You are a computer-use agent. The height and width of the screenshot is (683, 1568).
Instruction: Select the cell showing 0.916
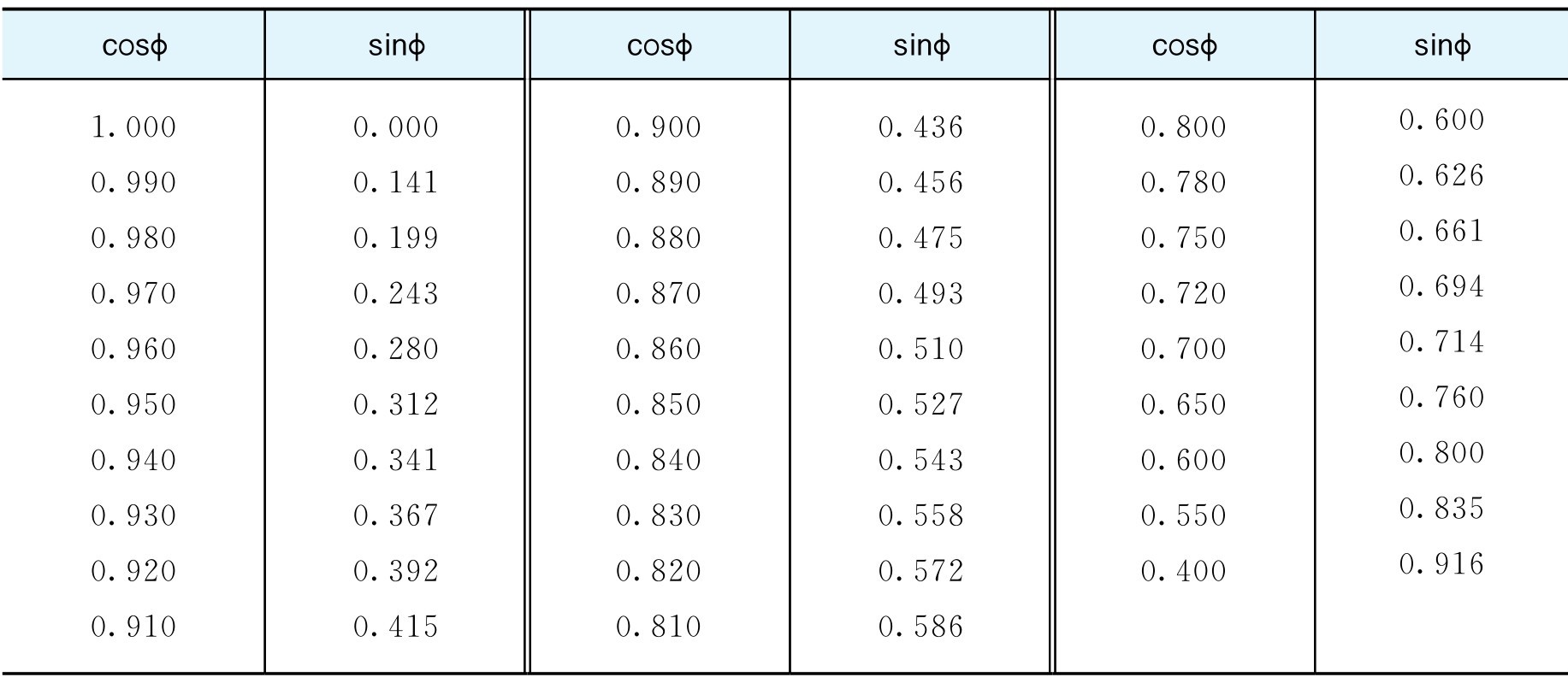pos(1442,564)
